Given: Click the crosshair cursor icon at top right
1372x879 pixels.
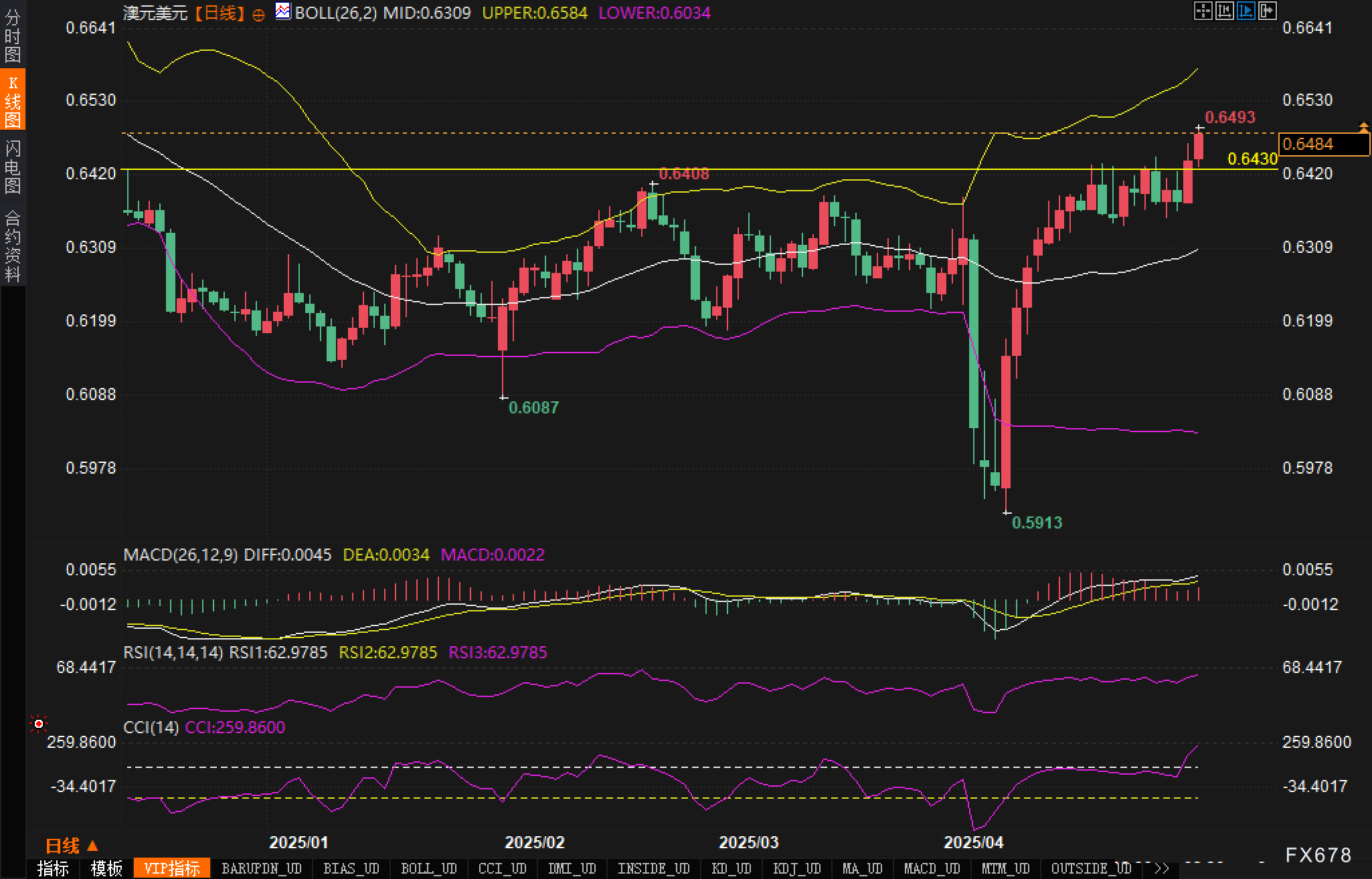Looking at the screenshot, I should (1203, 11).
